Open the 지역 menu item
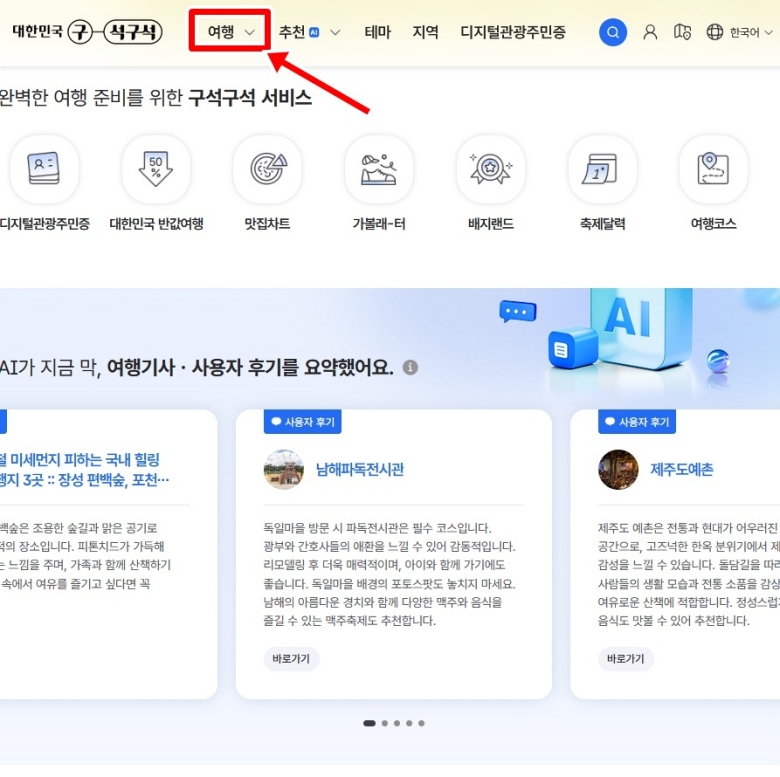Image resolution: width=780 pixels, height=777 pixels. (x=425, y=32)
